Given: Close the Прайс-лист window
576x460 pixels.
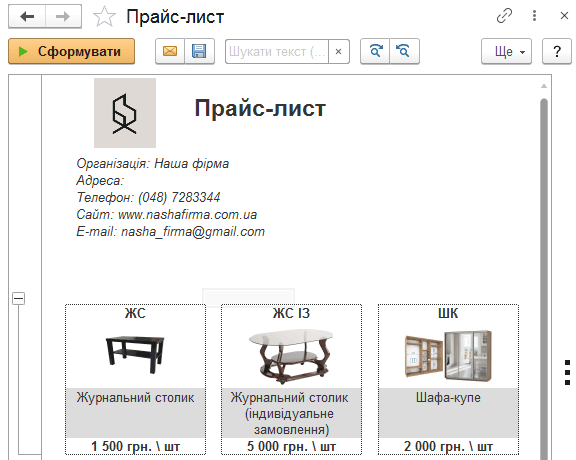Looking at the screenshot, I should [x=564, y=16].
